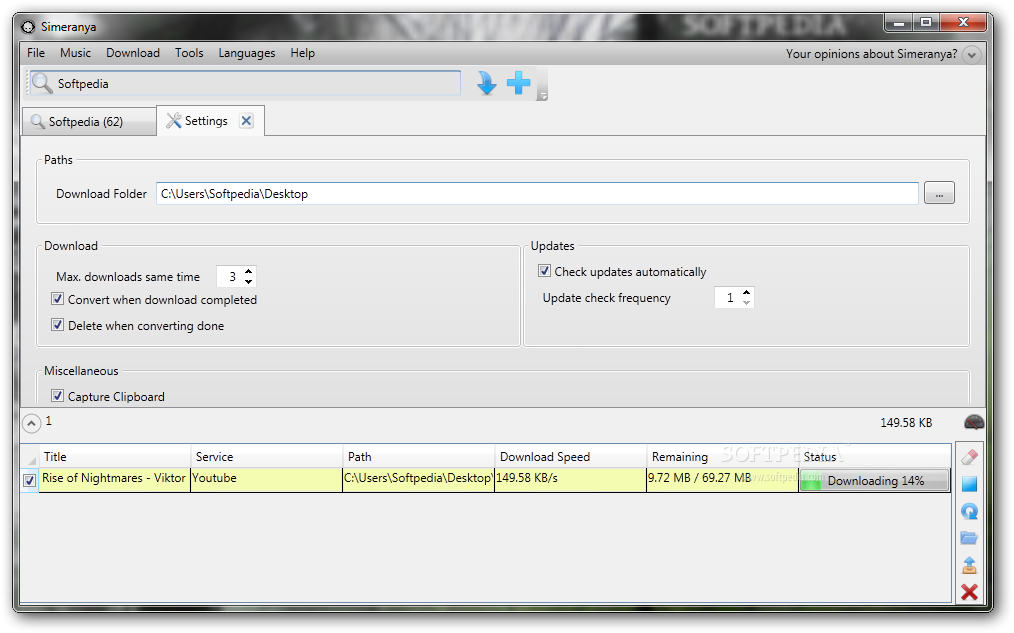This screenshot has height=633, width=1014.
Task: Open the Music menu
Action: (75, 53)
